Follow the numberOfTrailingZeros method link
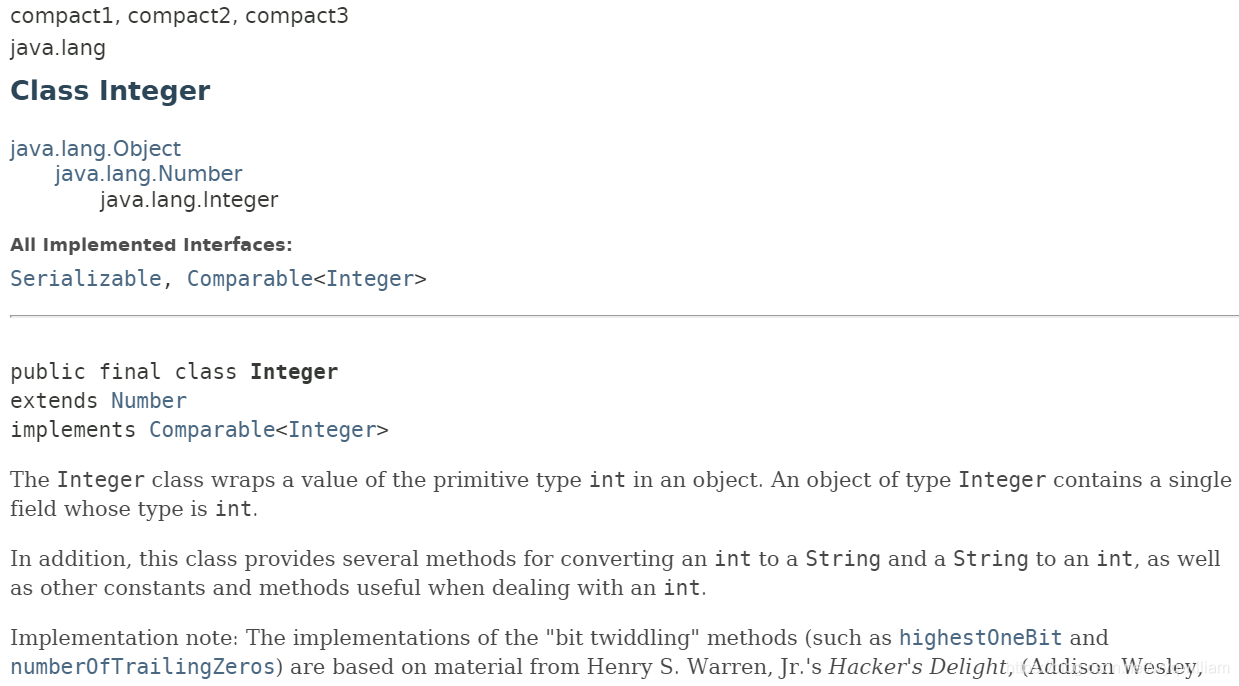Viewport: 1239px width, 686px height. pyautogui.click(x=142, y=667)
